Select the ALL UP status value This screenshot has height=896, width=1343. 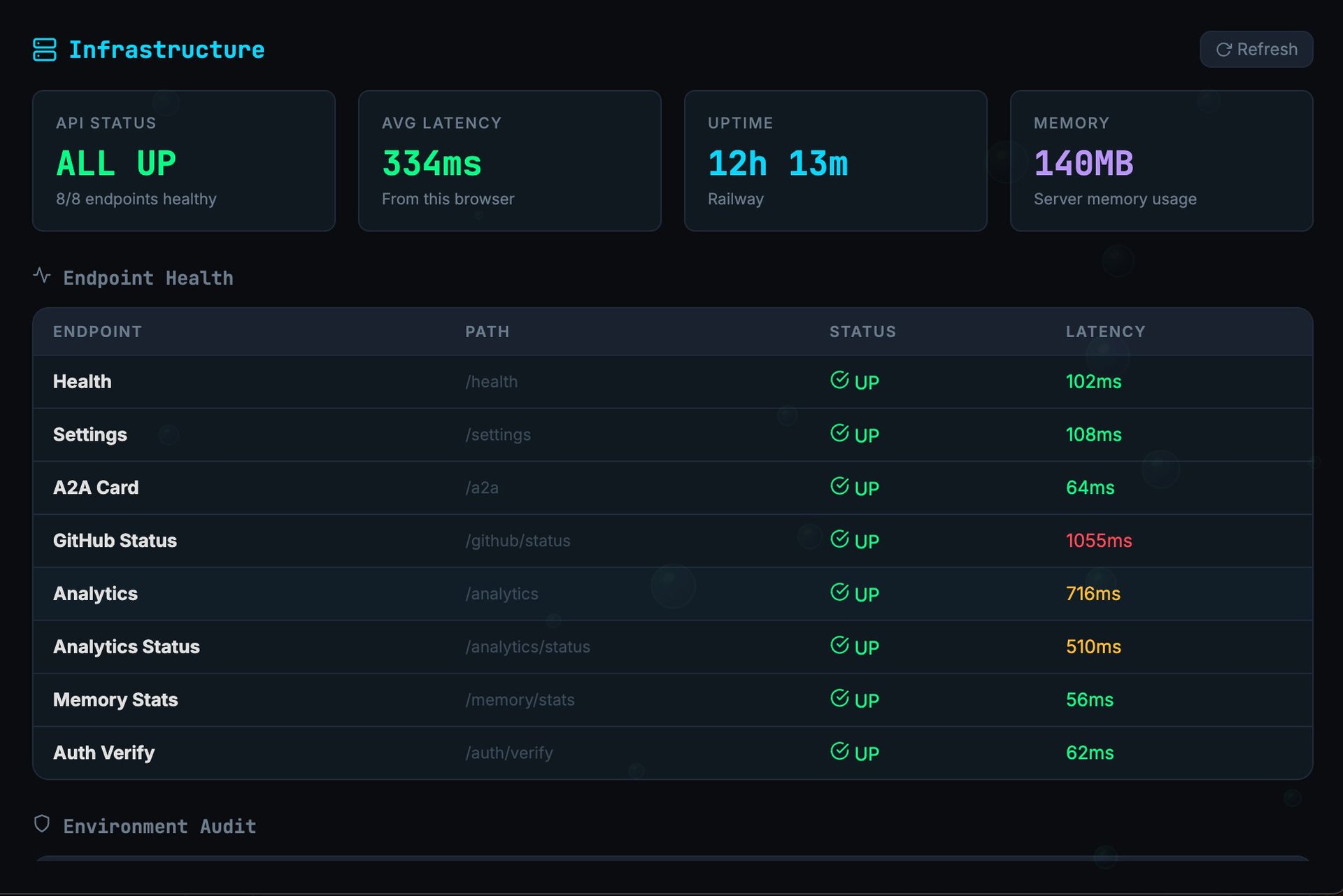pyautogui.click(x=116, y=164)
